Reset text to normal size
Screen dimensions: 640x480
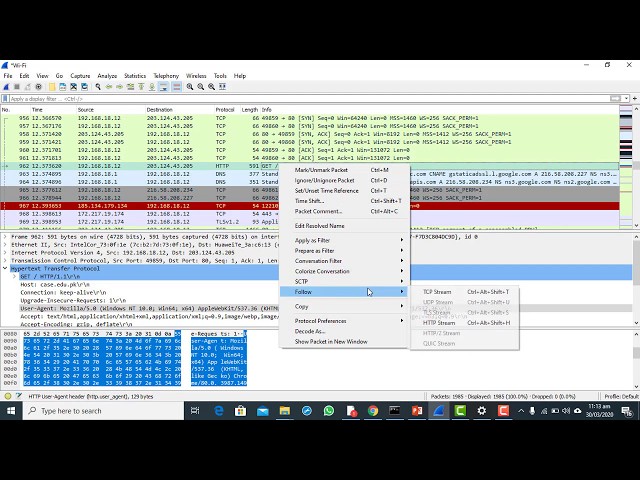(x=211, y=87)
